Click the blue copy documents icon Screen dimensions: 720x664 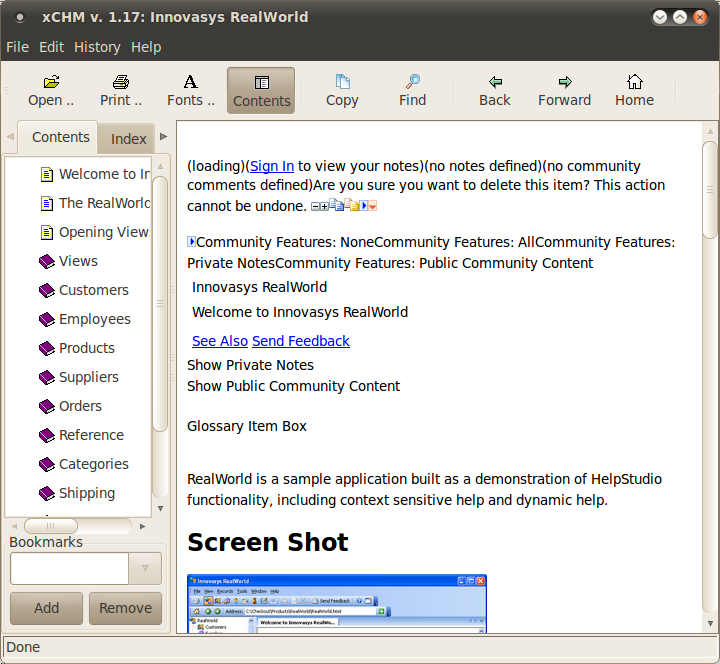tap(336, 205)
